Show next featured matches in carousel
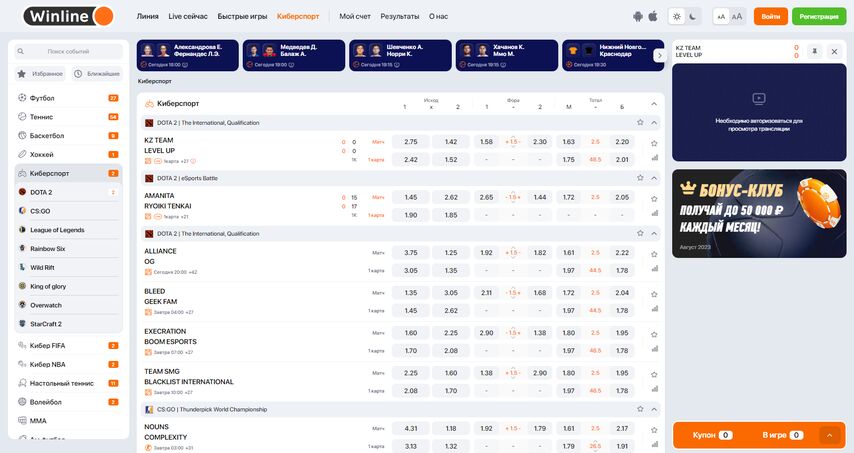 [x=660, y=55]
